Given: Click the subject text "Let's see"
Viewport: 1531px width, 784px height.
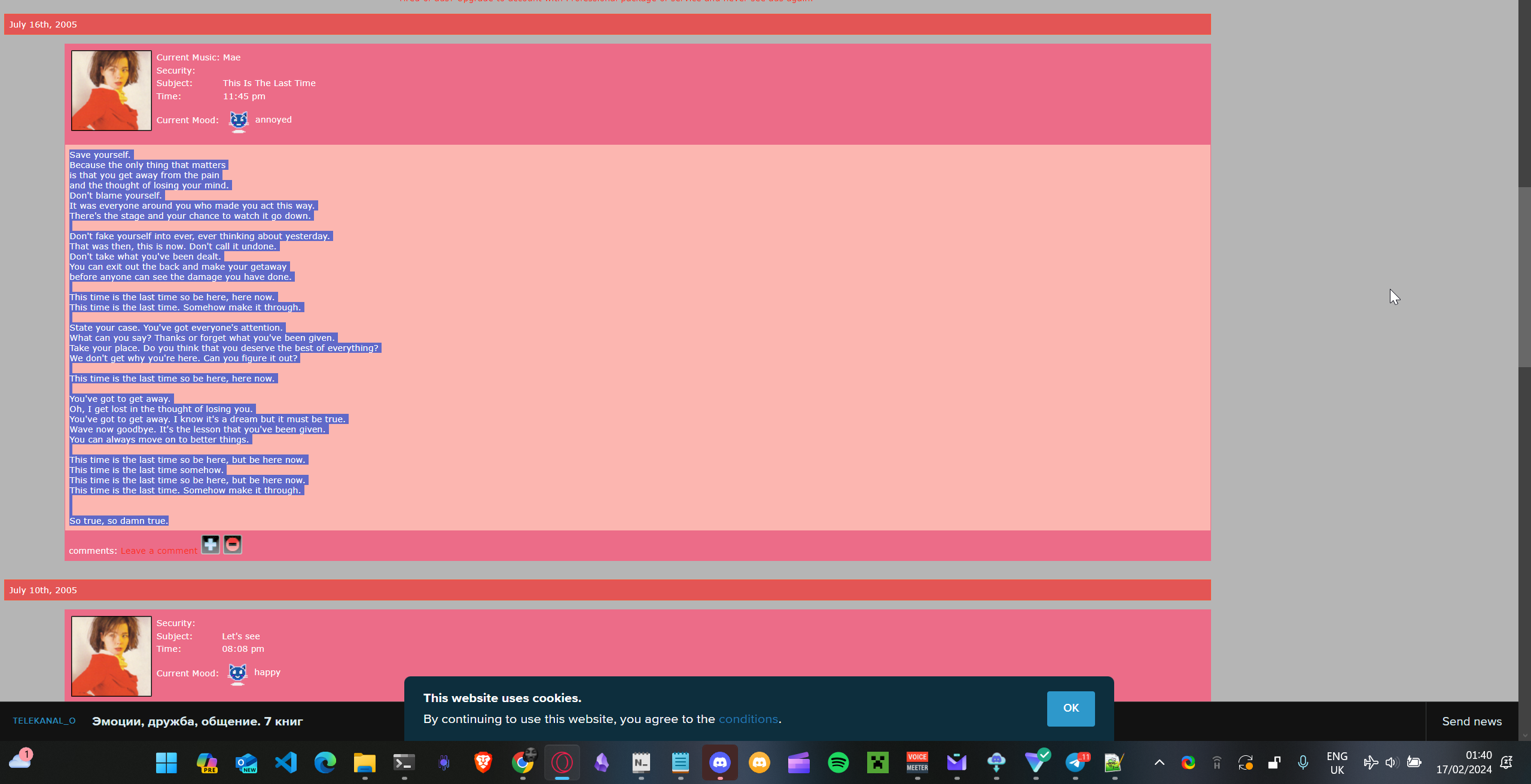Looking at the screenshot, I should pyautogui.click(x=241, y=636).
